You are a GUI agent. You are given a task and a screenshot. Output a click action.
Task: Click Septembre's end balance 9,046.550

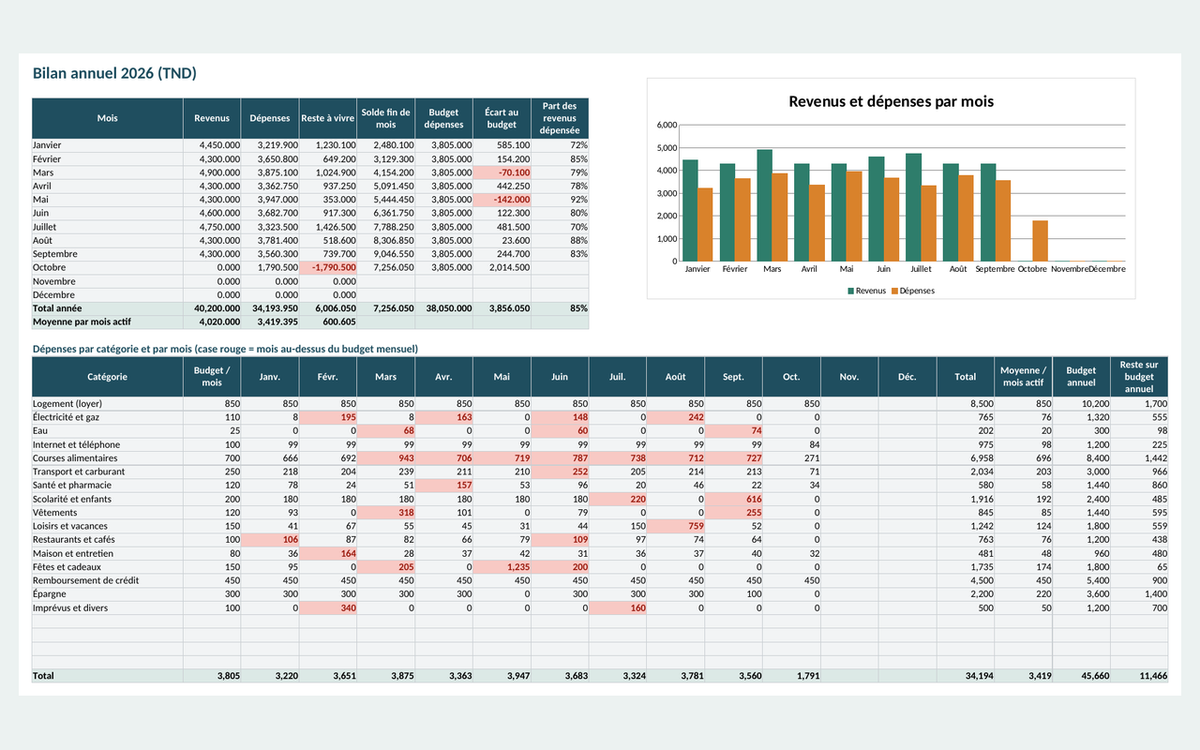tap(386, 254)
